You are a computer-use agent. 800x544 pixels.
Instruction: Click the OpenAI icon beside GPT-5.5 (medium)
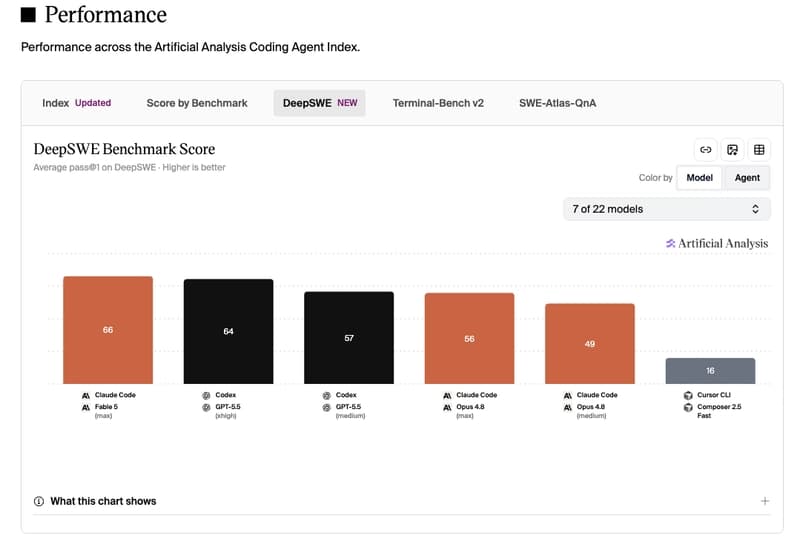pos(327,407)
